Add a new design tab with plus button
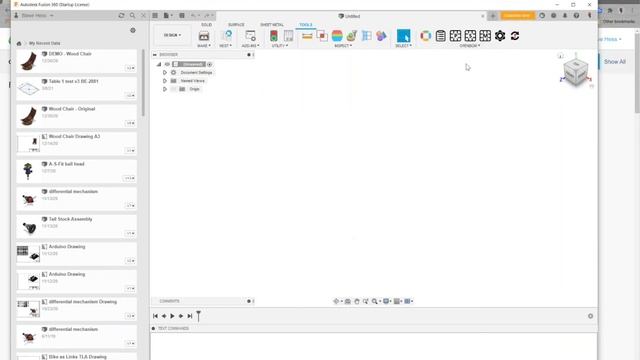640x360 pixels. point(493,16)
